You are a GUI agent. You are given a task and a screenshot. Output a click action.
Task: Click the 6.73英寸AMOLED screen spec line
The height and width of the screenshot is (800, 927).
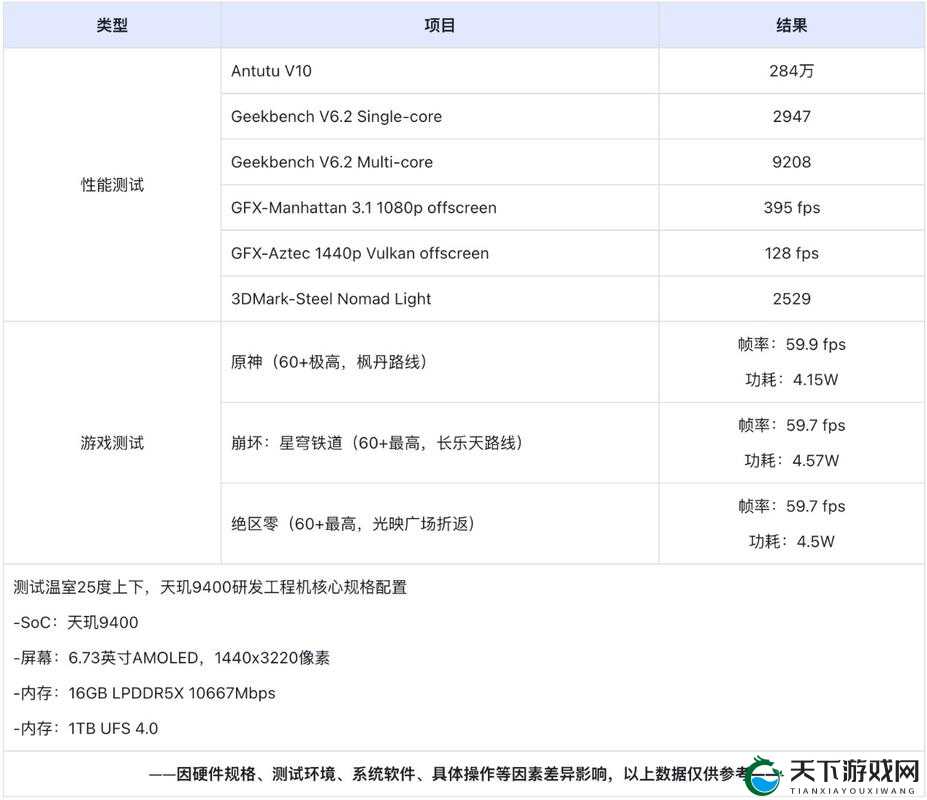[171, 658]
